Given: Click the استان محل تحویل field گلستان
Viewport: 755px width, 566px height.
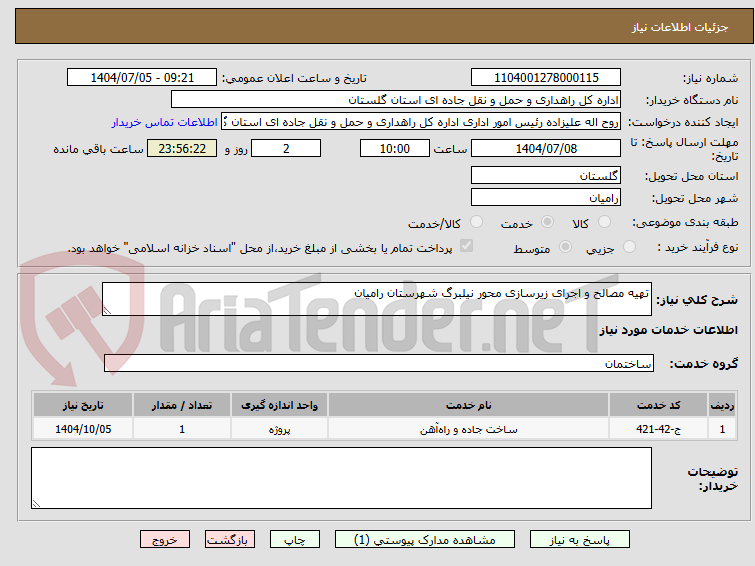Looking at the screenshot, I should pyautogui.click(x=546, y=175).
